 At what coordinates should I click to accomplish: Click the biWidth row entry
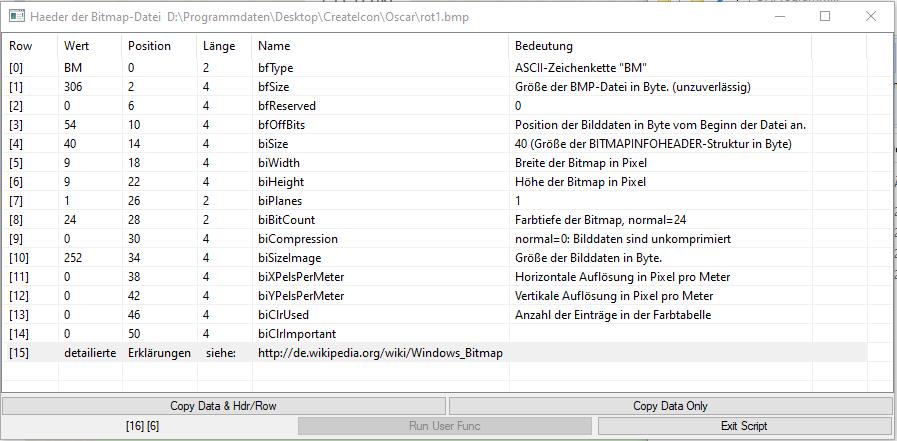[x=279, y=163]
